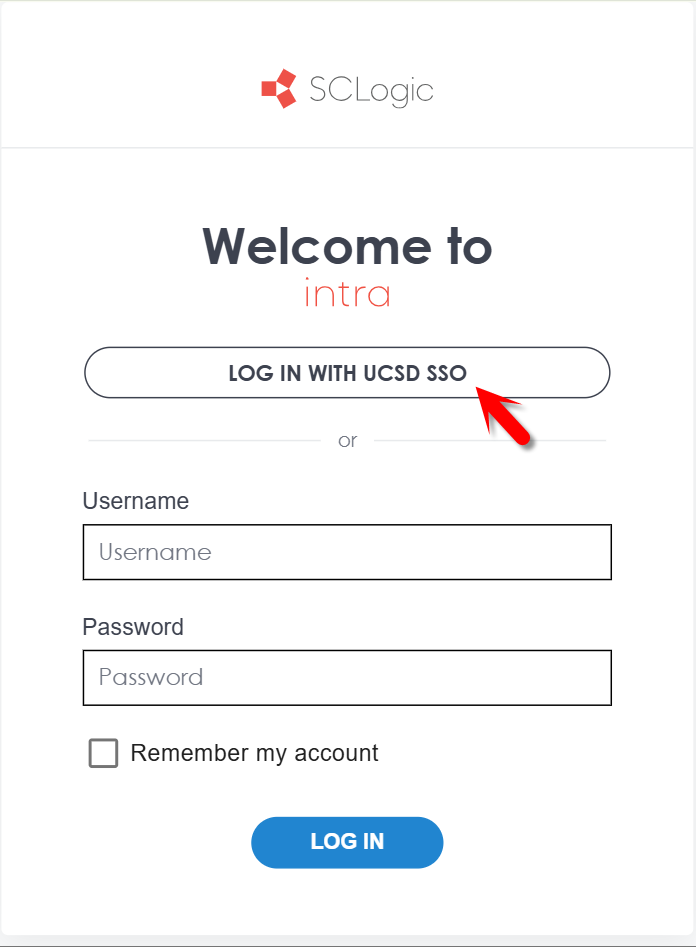Click the 'or' divider text
696x947 pixels.
point(347,440)
